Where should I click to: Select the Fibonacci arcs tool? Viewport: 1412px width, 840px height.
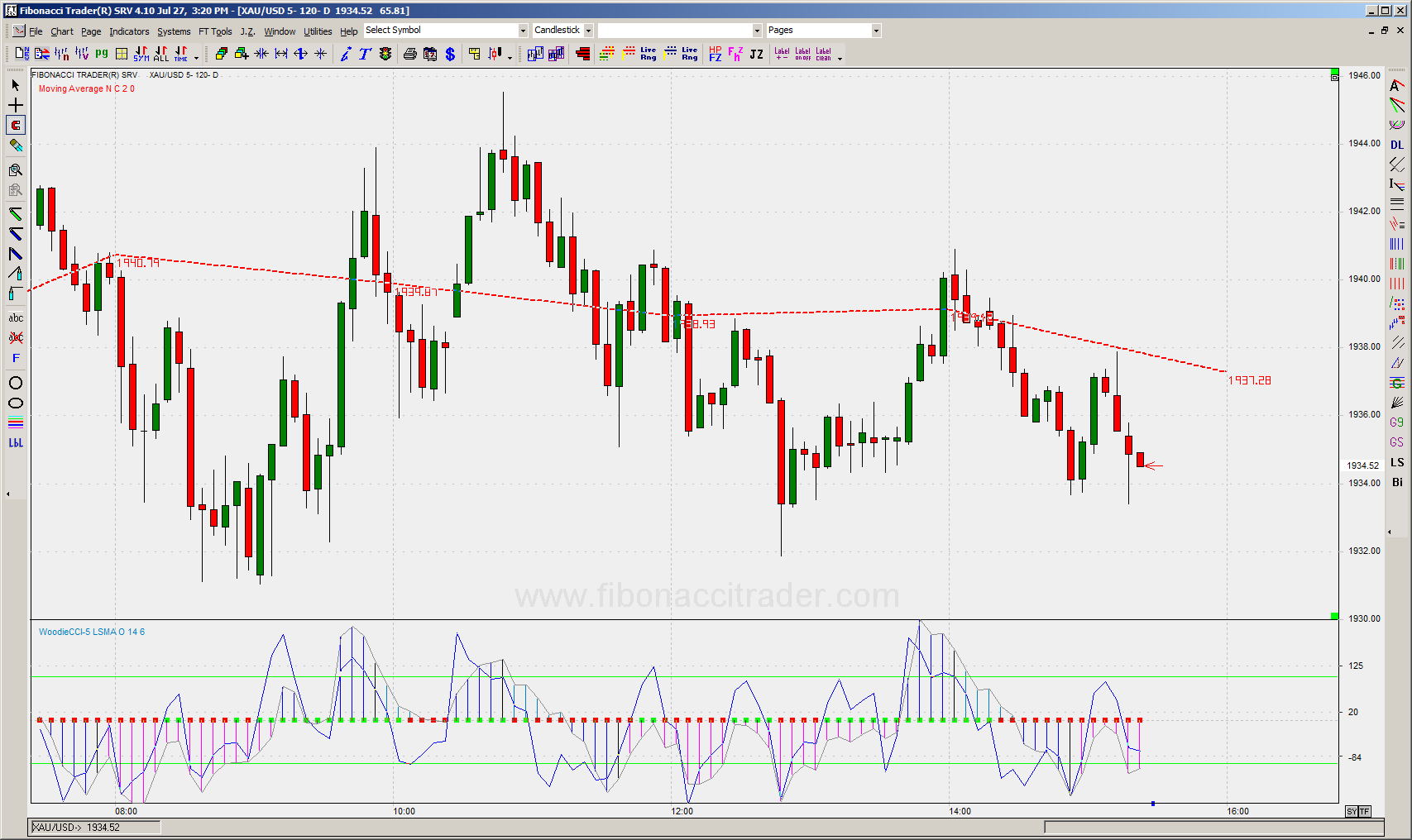pyautogui.click(x=1397, y=125)
